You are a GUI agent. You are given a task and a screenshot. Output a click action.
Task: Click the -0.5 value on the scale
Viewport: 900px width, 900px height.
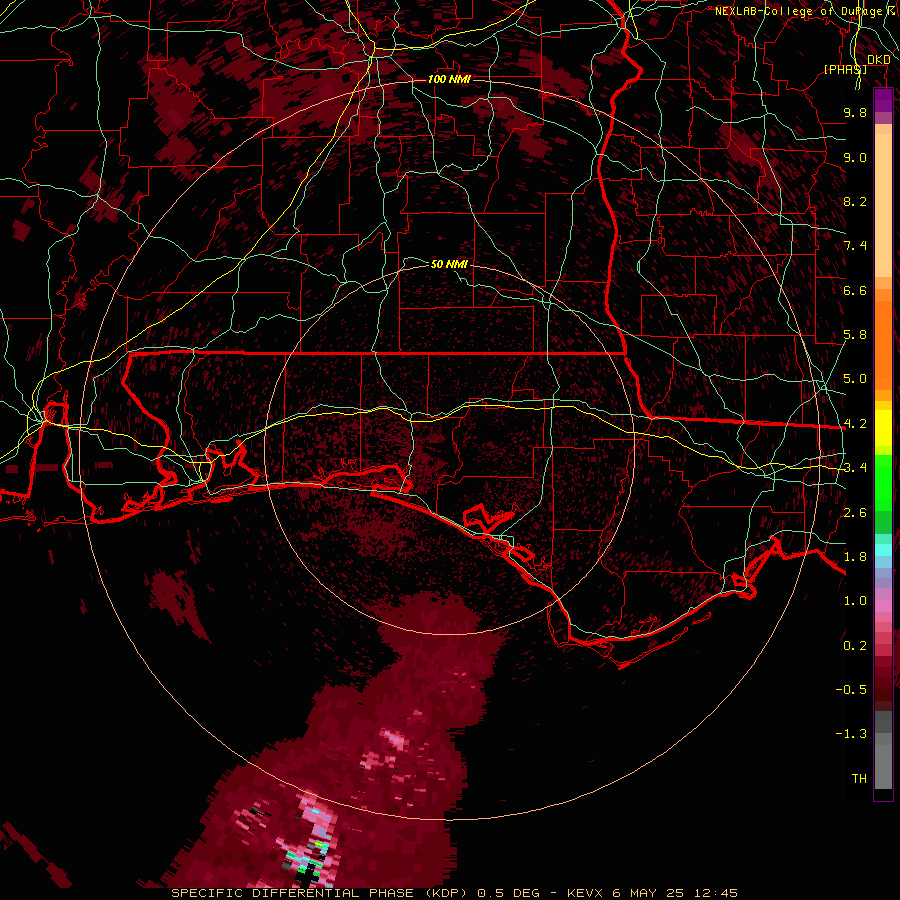(851, 690)
